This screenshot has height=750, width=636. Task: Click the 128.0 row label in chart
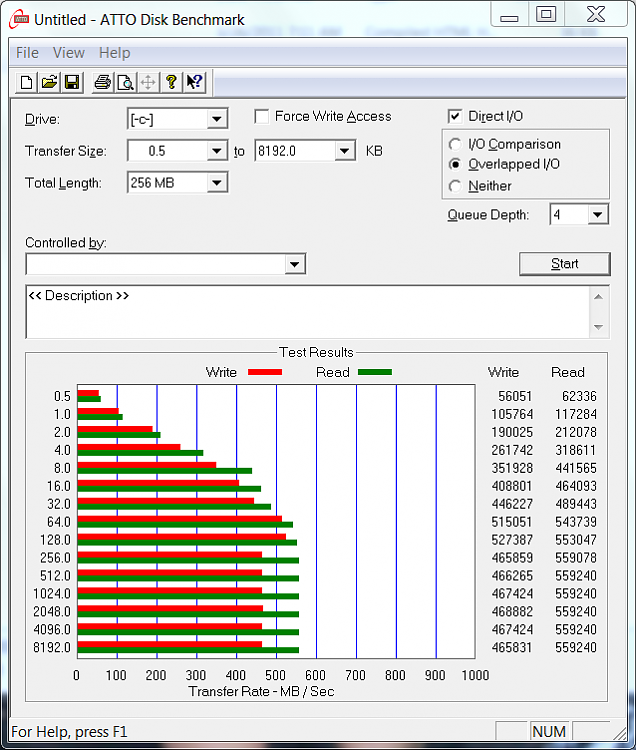pyautogui.click(x=55, y=540)
